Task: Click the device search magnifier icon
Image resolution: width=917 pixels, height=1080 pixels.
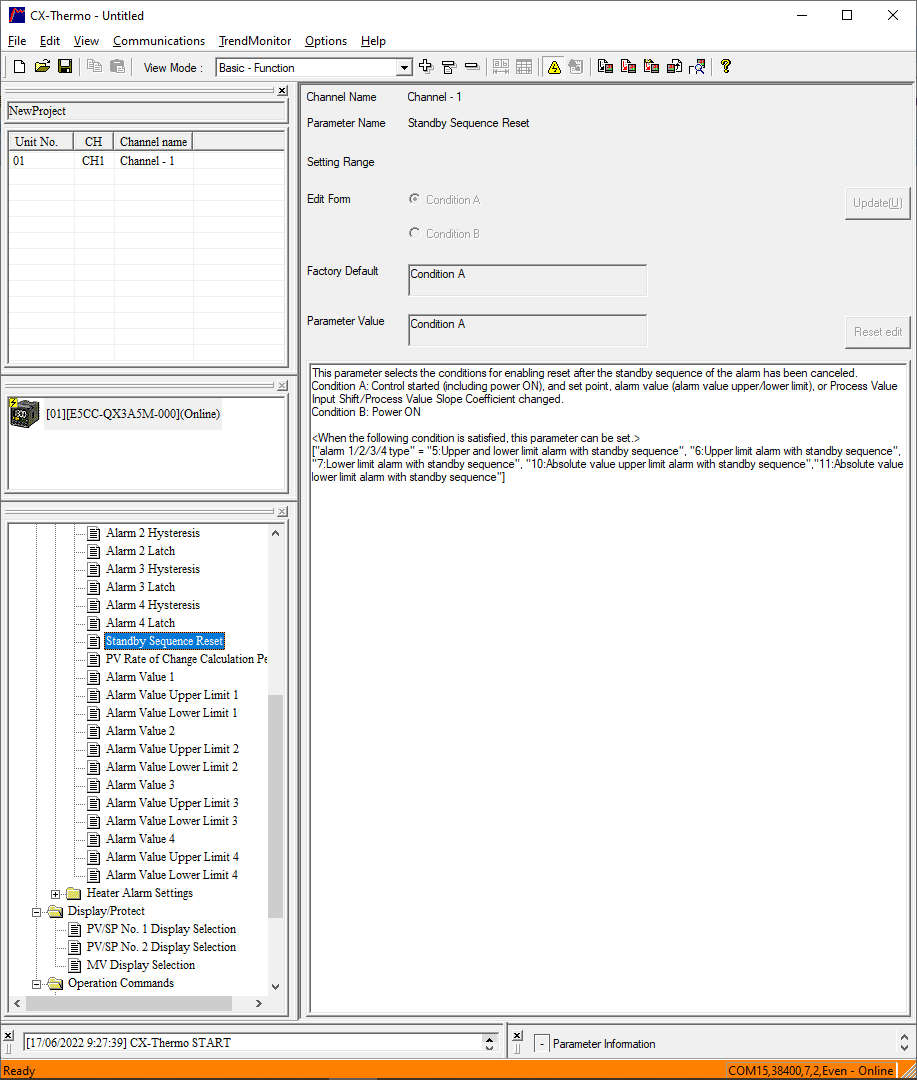Action: (x=697, y=67)
